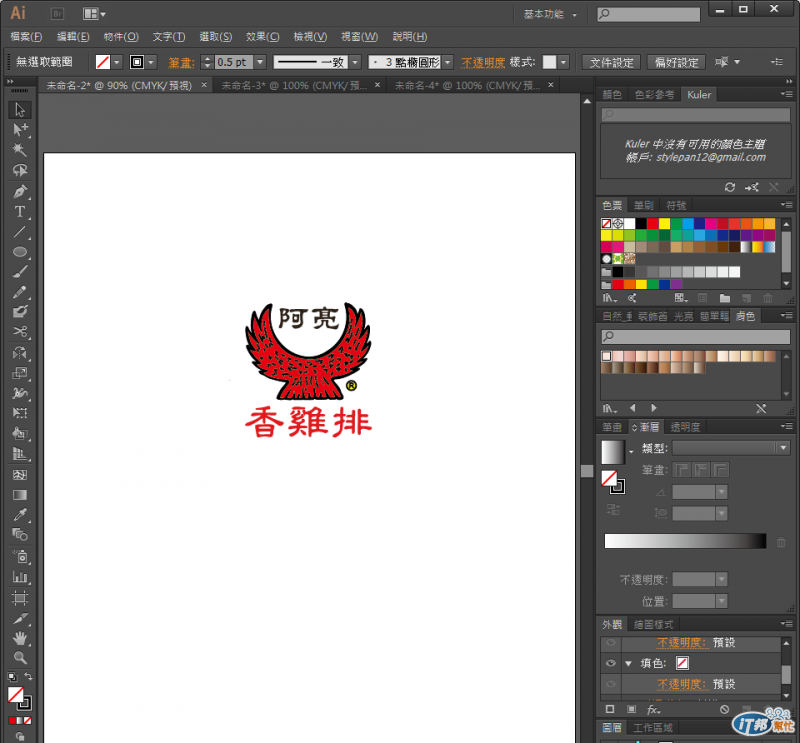This screenshot has height=743, width=800.
Task: Close the 未命名-2* document tab
Action: click(x=204, y=85)
